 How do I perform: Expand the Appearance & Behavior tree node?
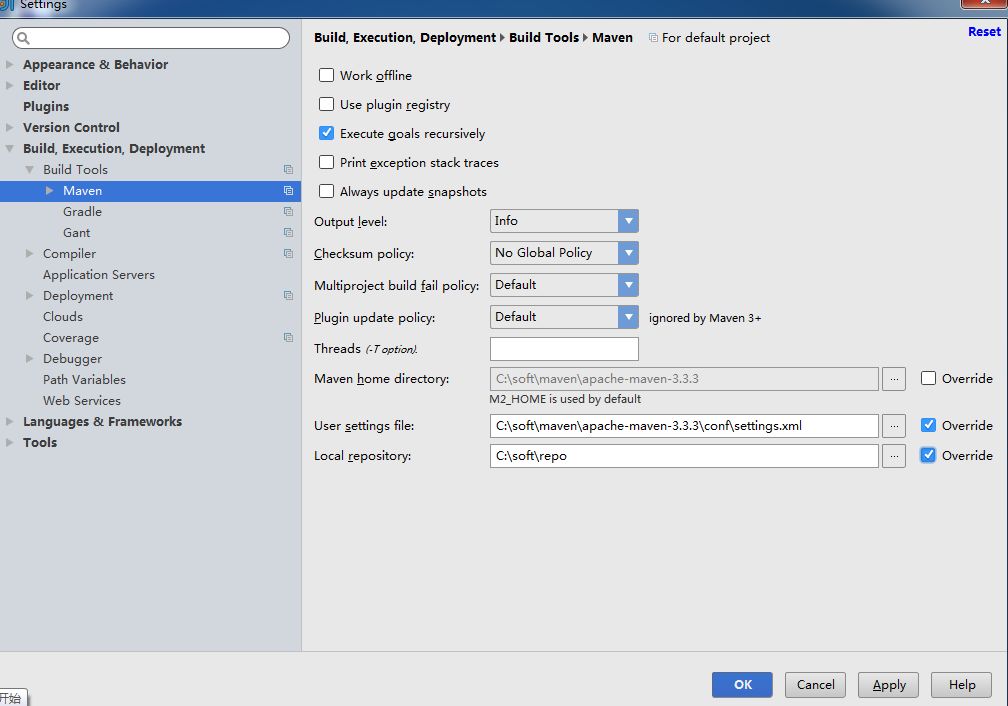[10, 65]
